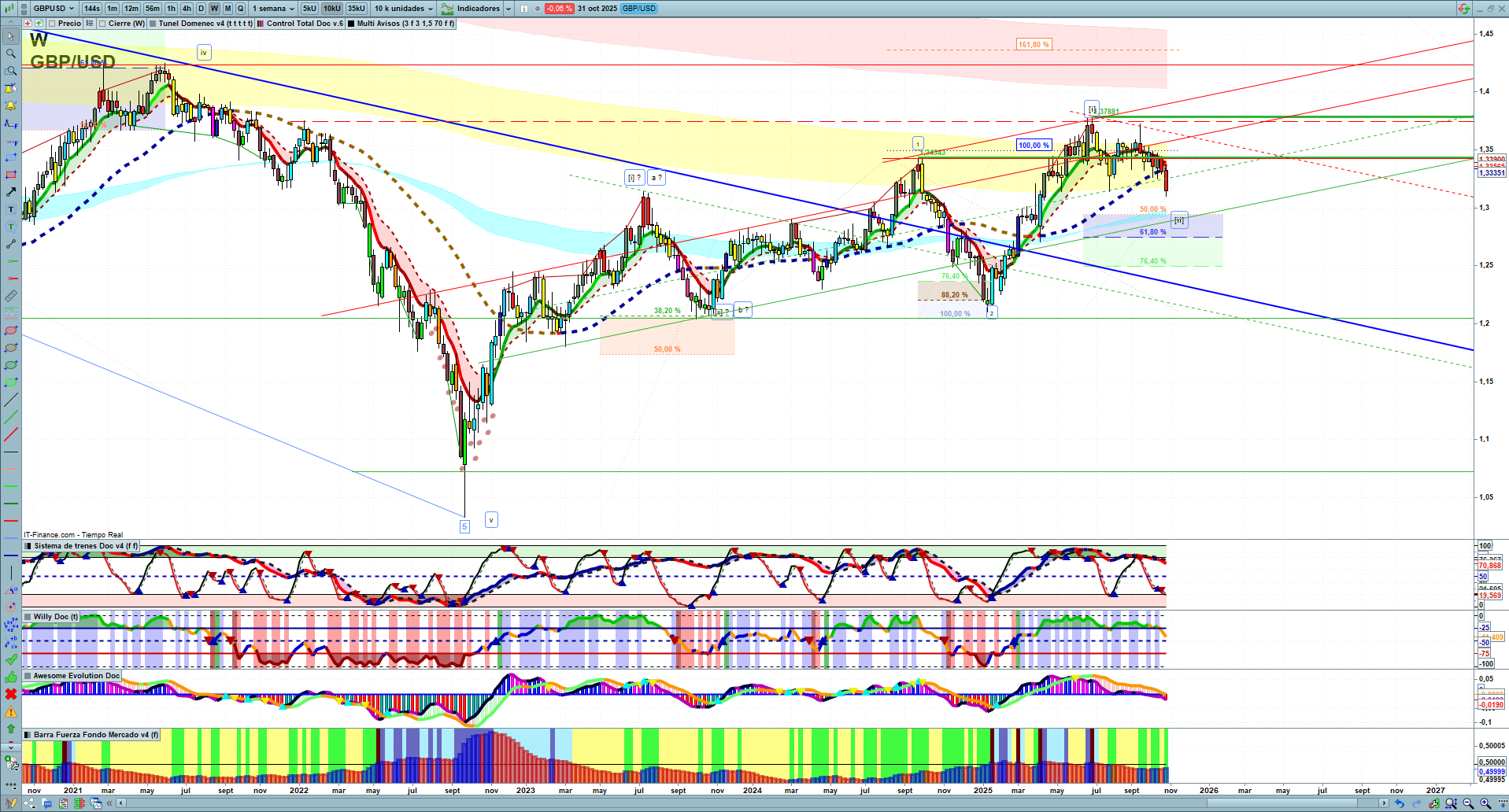1509x812 pixels.
Task: Select the magnifier zoom tool
Action: 11,54
